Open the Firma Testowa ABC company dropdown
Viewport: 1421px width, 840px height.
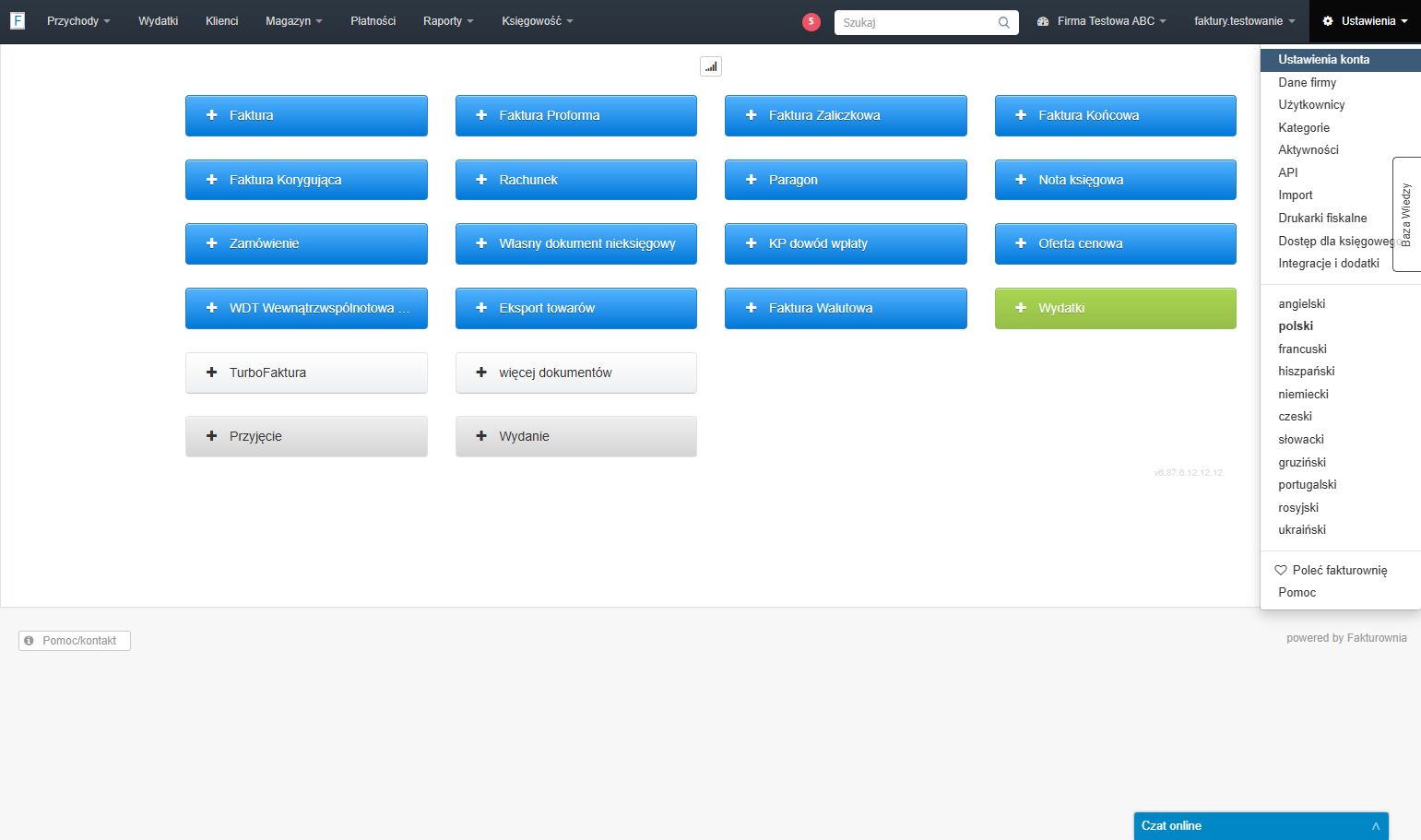pyautogui.click(x=1102, y=21)
